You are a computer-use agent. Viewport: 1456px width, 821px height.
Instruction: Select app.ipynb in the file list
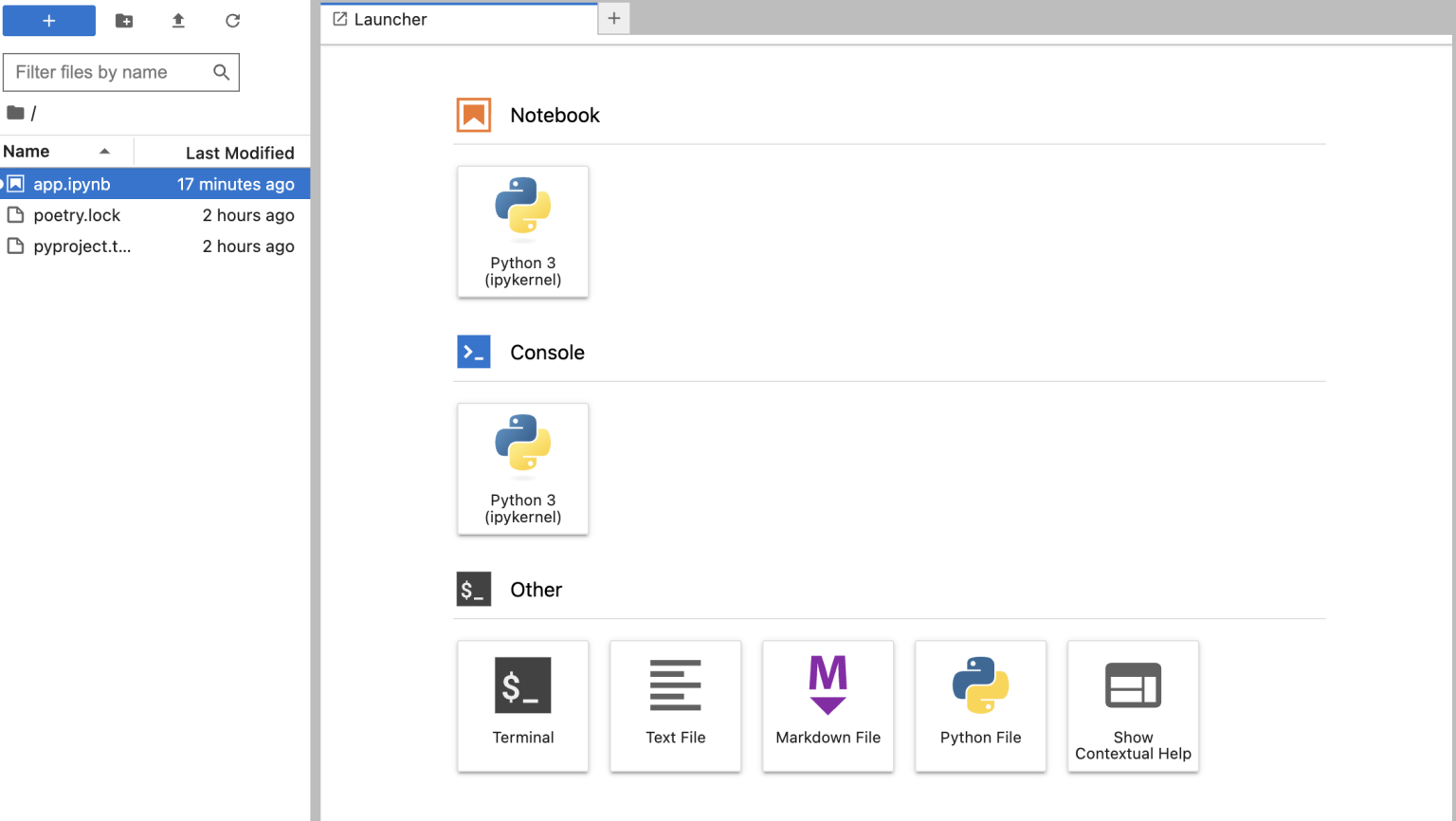pos(72,184)
